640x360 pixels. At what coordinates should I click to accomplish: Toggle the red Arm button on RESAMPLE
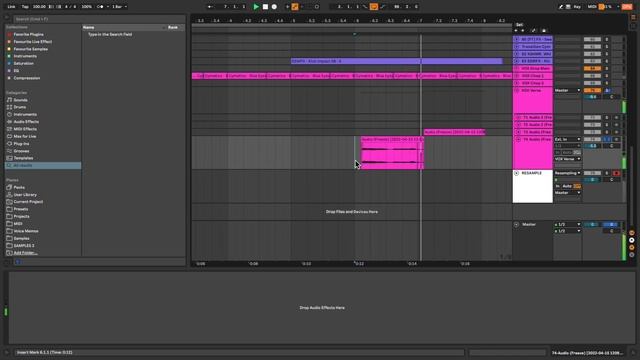coord(616,173)
